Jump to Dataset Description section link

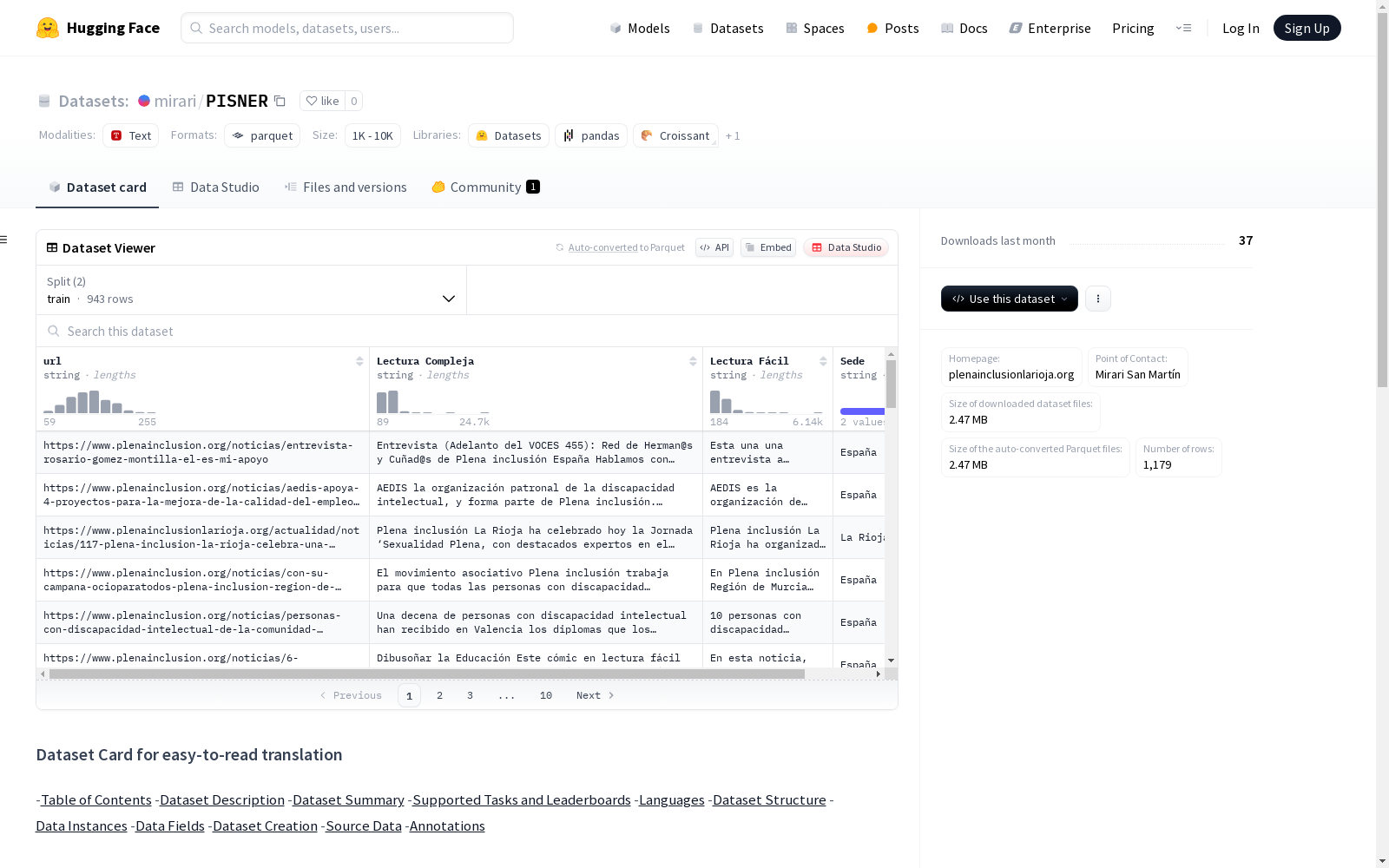coord(222,800)
